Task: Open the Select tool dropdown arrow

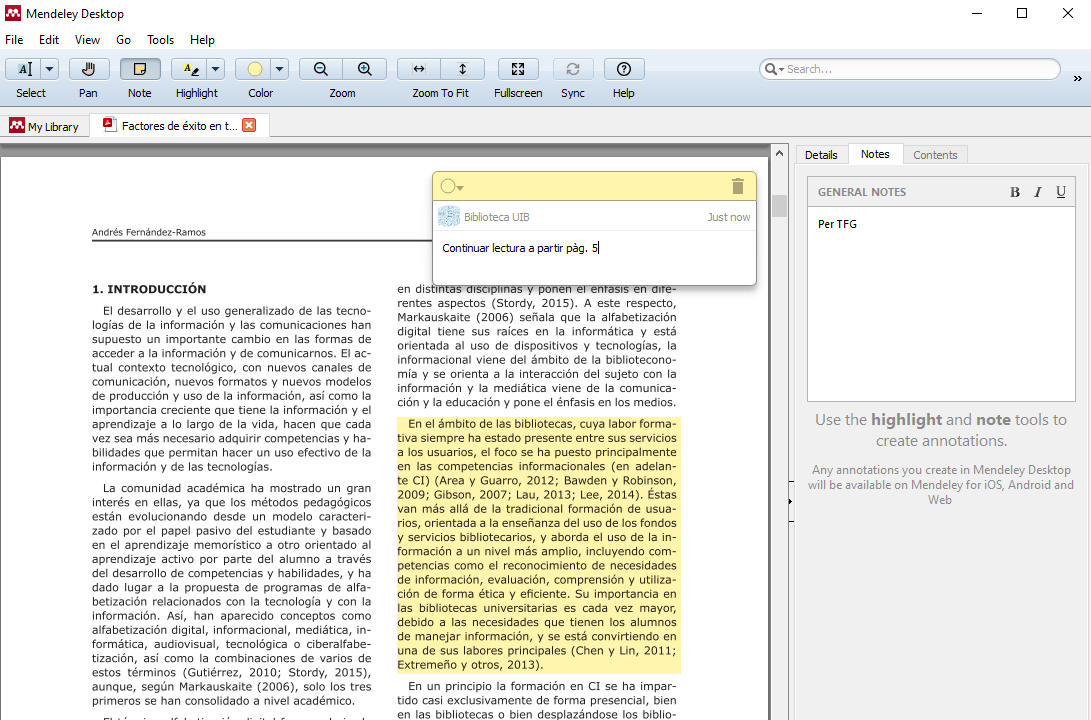Action: (49, 69)
